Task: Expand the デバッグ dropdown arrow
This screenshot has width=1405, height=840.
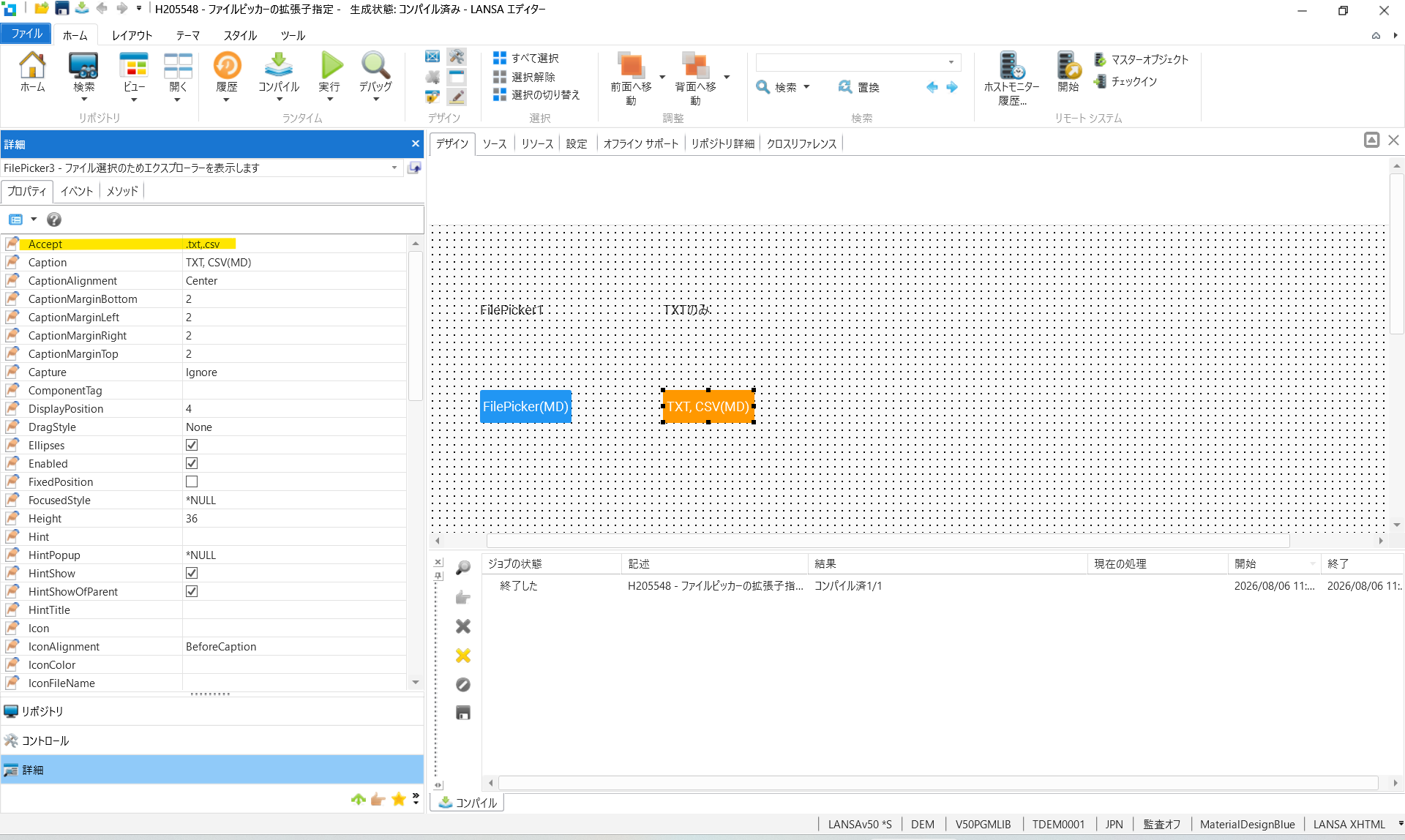Action: 375,100
